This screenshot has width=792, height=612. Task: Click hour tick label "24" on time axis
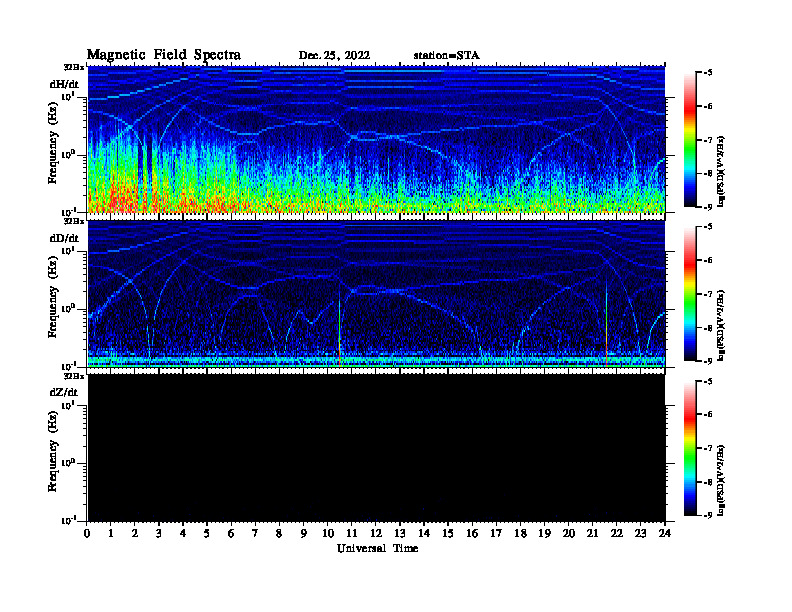coord(665,534)
